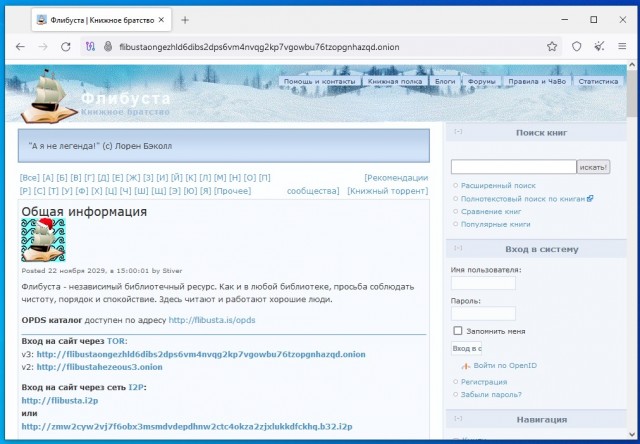Open the Регистрация link
Screen dimensions: 640x444
484,382
